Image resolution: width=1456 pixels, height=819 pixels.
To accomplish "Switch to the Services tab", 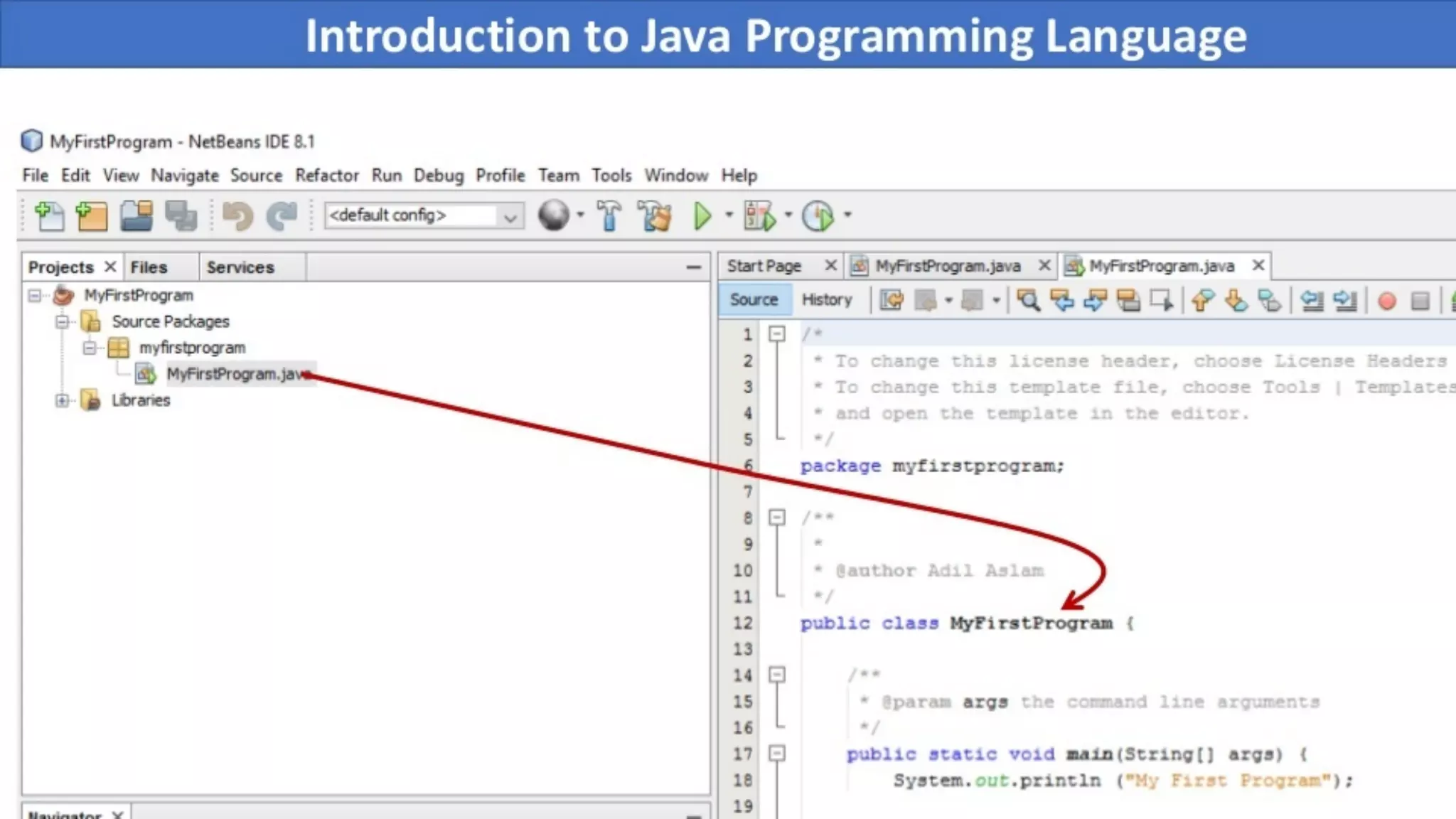I will pos(240,267).
